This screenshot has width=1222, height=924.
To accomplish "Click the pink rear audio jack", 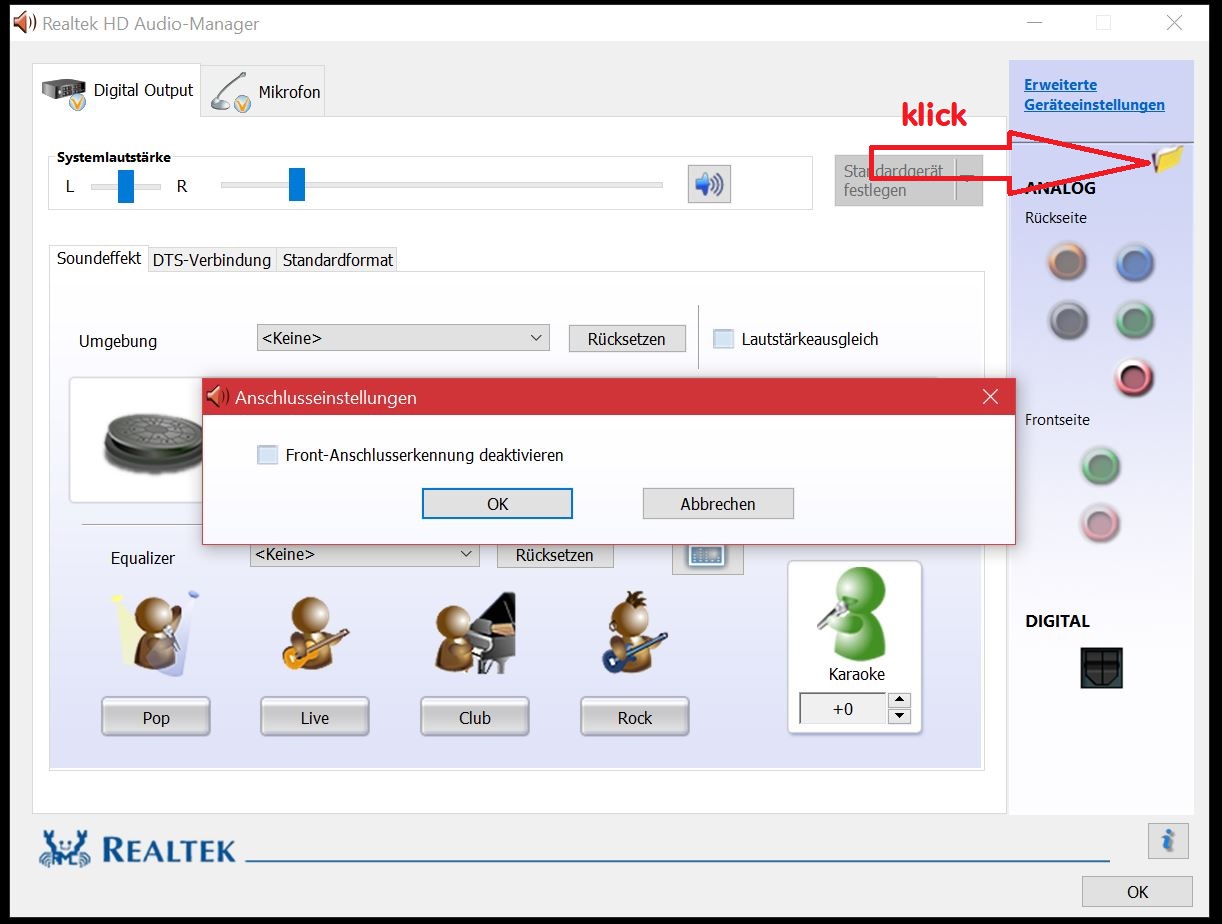I will pos(1134,378).
